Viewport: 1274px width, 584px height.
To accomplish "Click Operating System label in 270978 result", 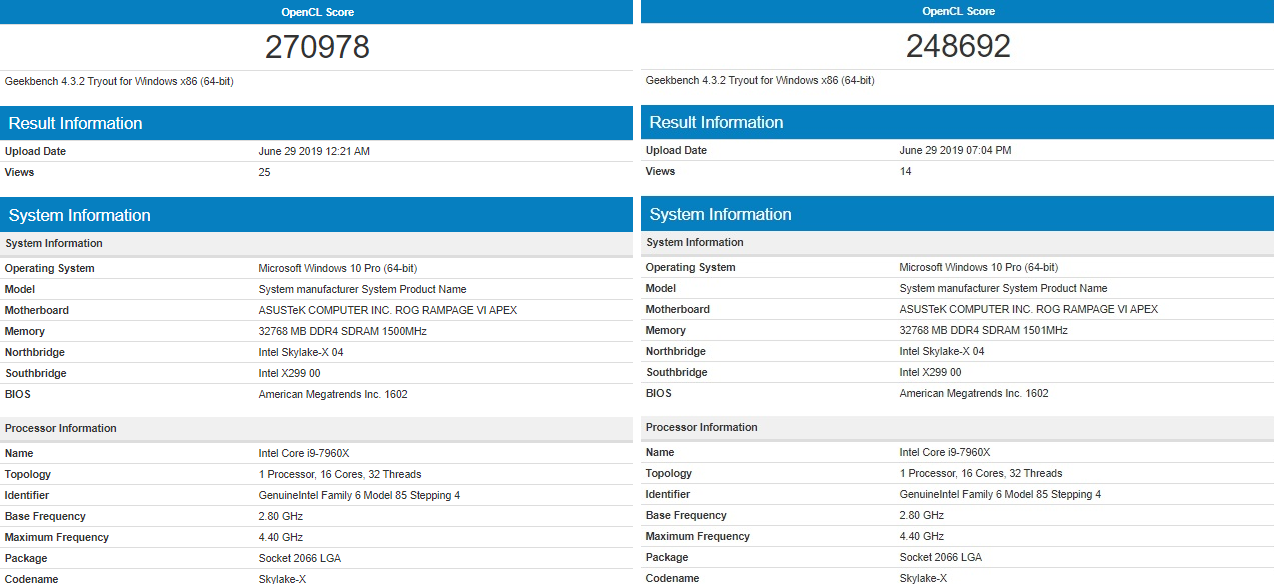I will click(x=49, y=268).
